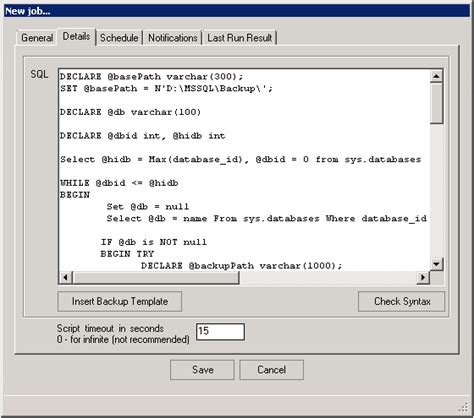Click the 'Set @db = null' line
This screenshot has width=474, height=418.
(x=148, y=207)
